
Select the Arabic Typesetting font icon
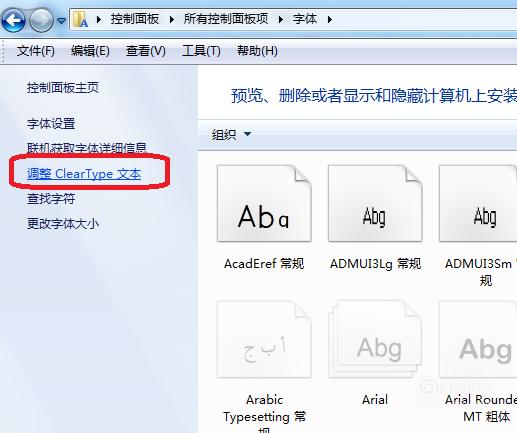tap(264, 339)
